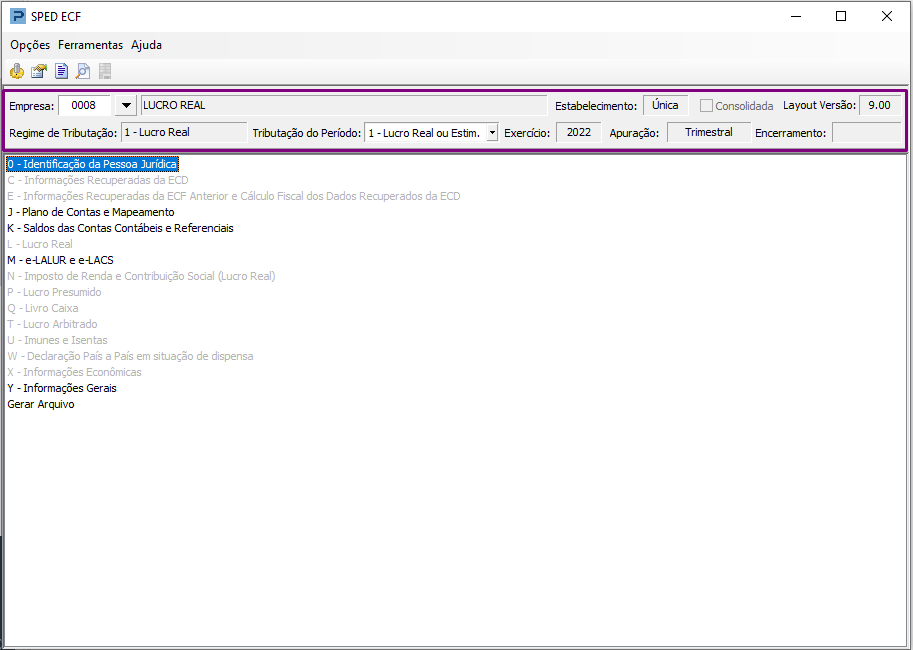The image size is (913, 650).
Task: Minimize the SPED ECF window
Action: pyautogui.click(x=796, y=16)
